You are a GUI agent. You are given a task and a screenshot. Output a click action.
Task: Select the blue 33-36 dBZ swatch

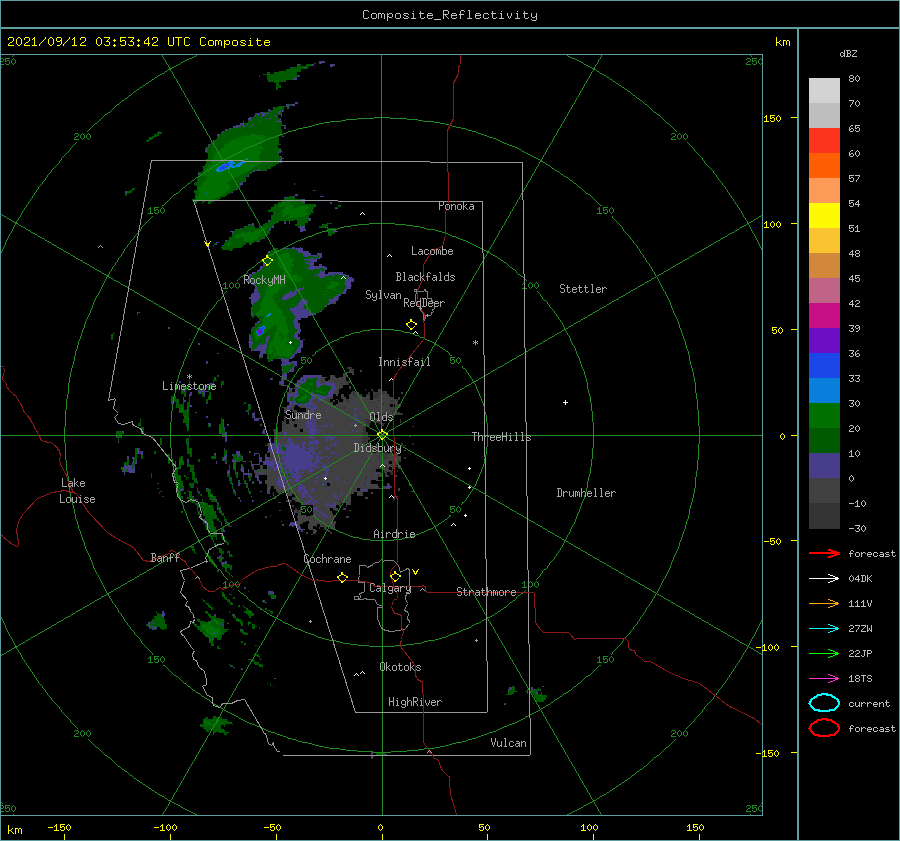(x=824, y=366)
